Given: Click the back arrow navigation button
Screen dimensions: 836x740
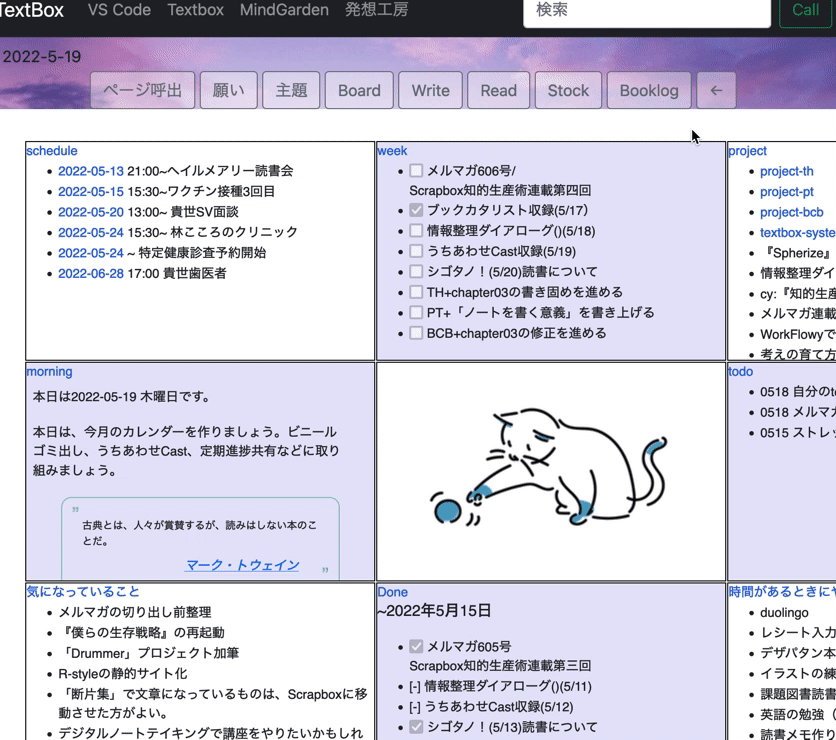Looking at the screenshot, I should (x=716, y=90).
